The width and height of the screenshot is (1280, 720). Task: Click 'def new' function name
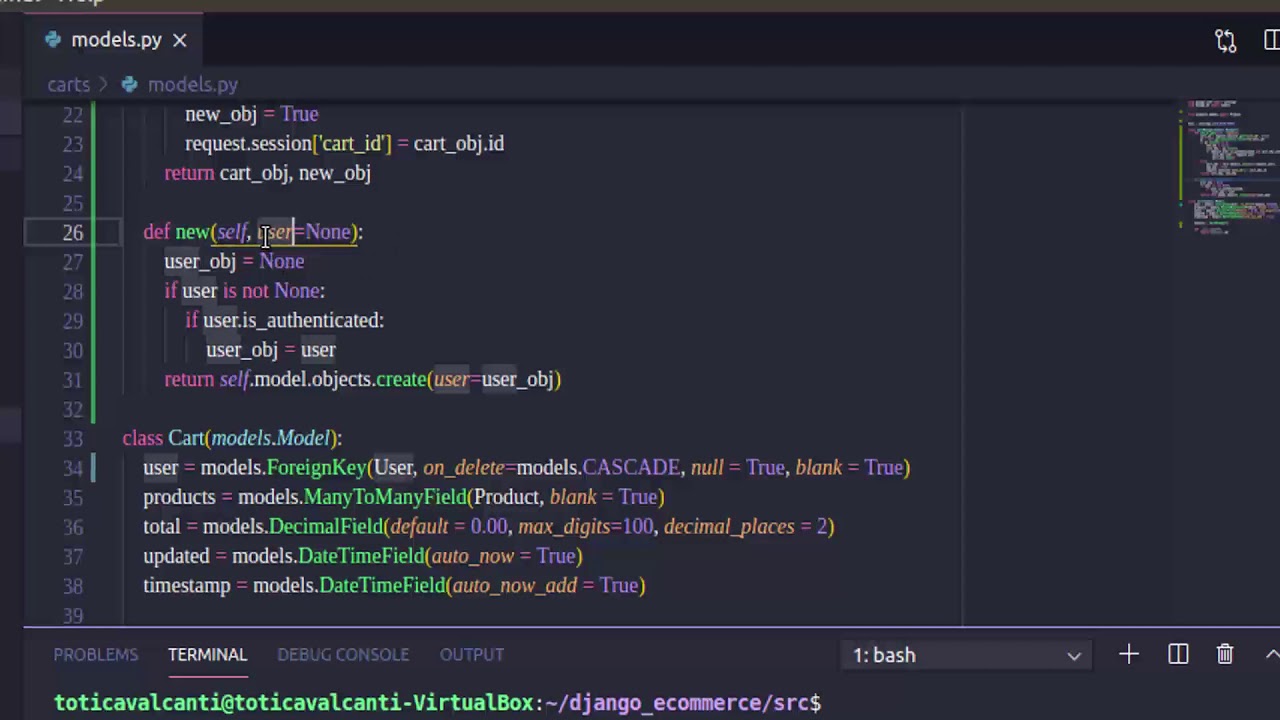click(192, 232)
